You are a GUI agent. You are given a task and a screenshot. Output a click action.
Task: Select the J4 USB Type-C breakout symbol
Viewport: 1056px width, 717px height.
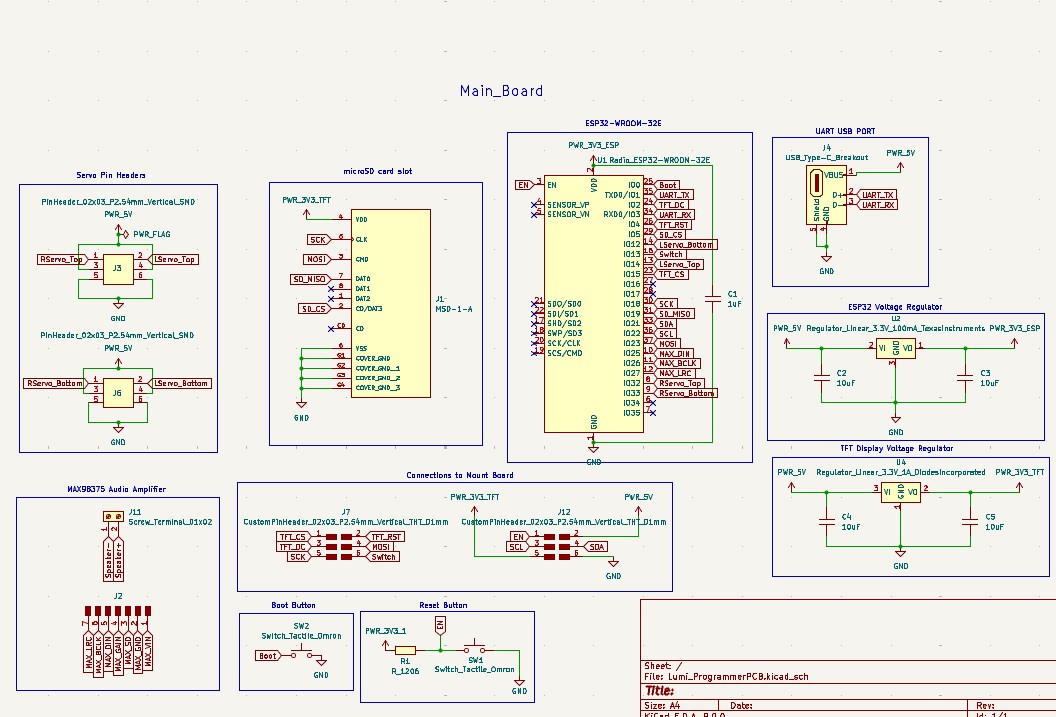tap(826, 195)
